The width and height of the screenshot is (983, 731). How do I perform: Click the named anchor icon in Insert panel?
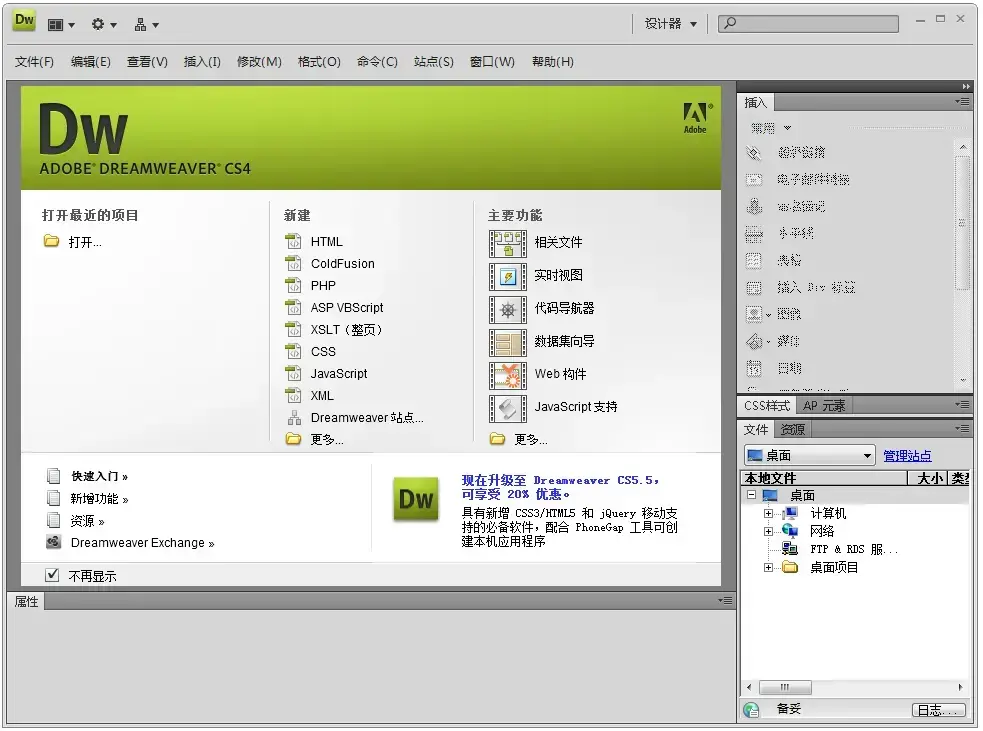[754, 206]
